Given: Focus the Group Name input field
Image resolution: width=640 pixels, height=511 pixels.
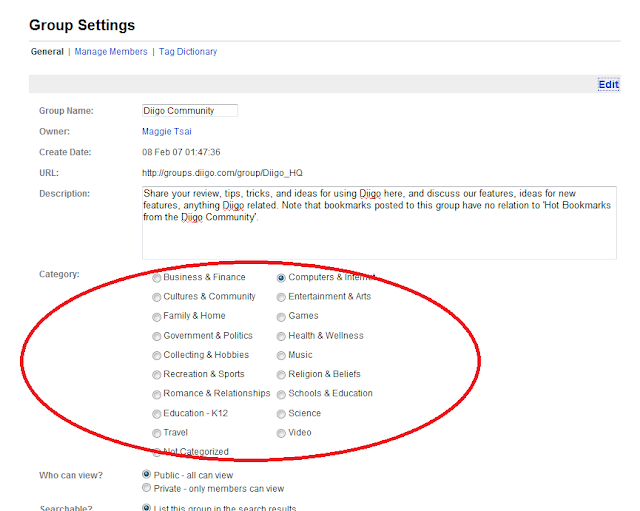Looking at the screenshot, I should click(x=190, y=111).
